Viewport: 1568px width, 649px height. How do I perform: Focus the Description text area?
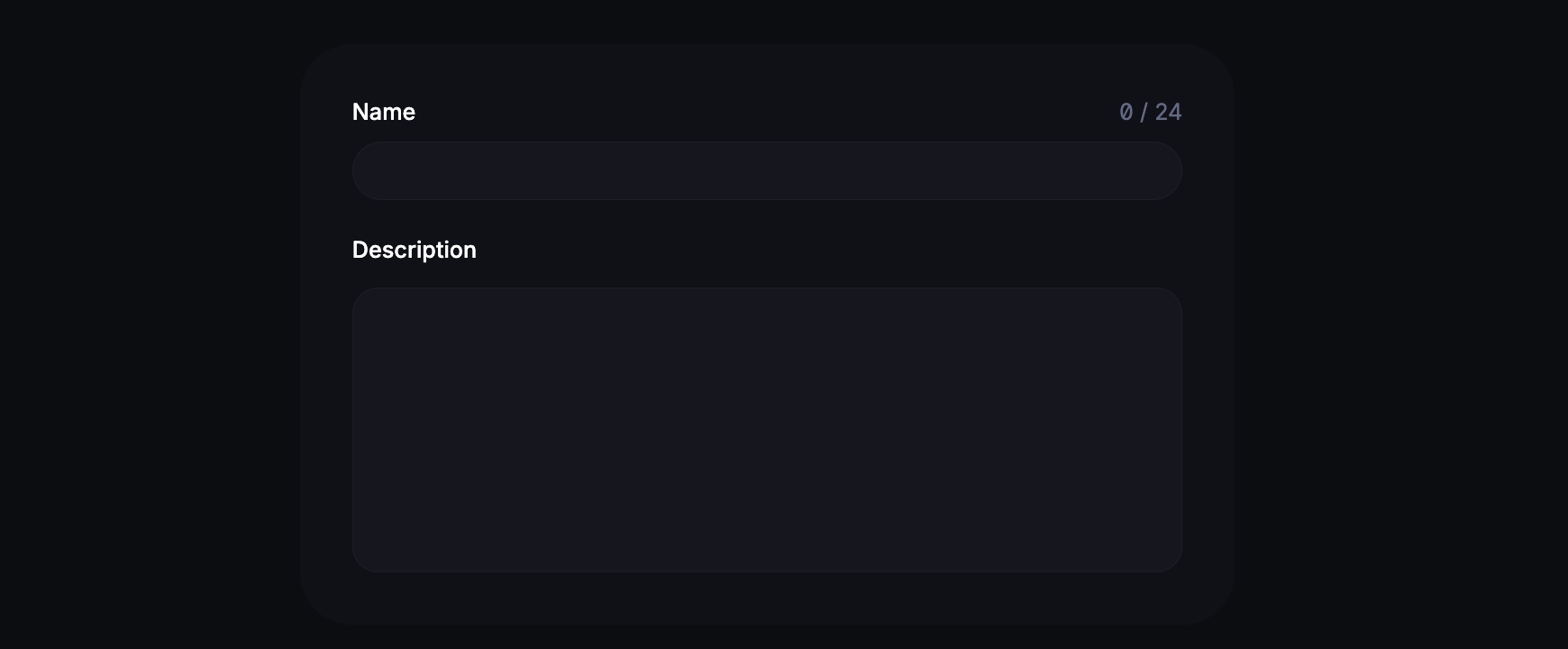767,430
